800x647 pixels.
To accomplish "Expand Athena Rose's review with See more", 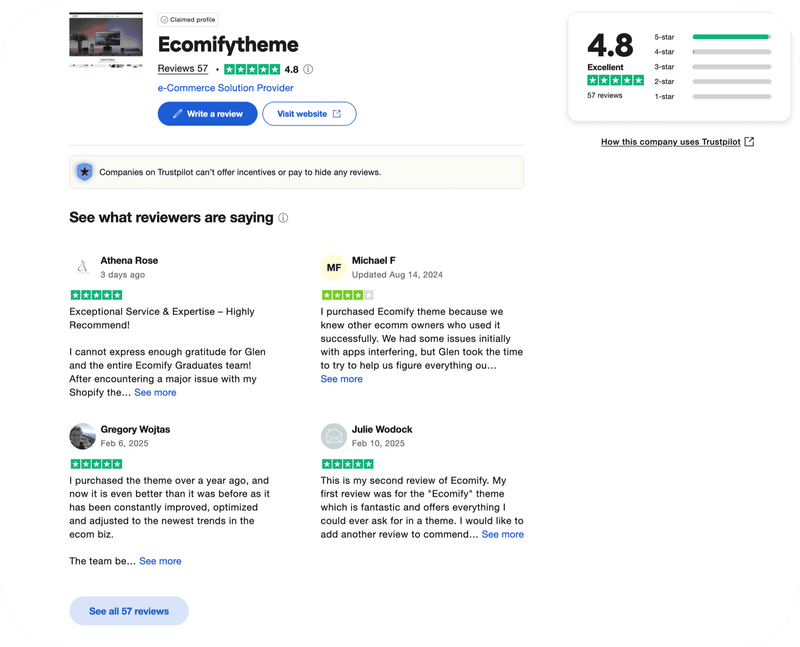I will click(x=155, y=393).
